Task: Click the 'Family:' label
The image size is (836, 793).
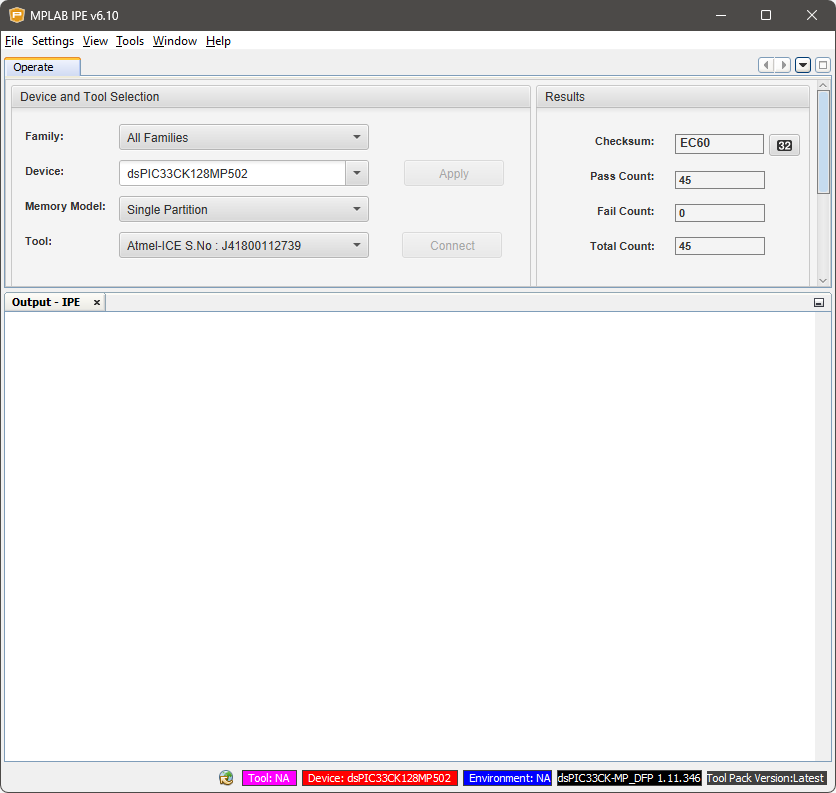Action: tap(44, 137)
